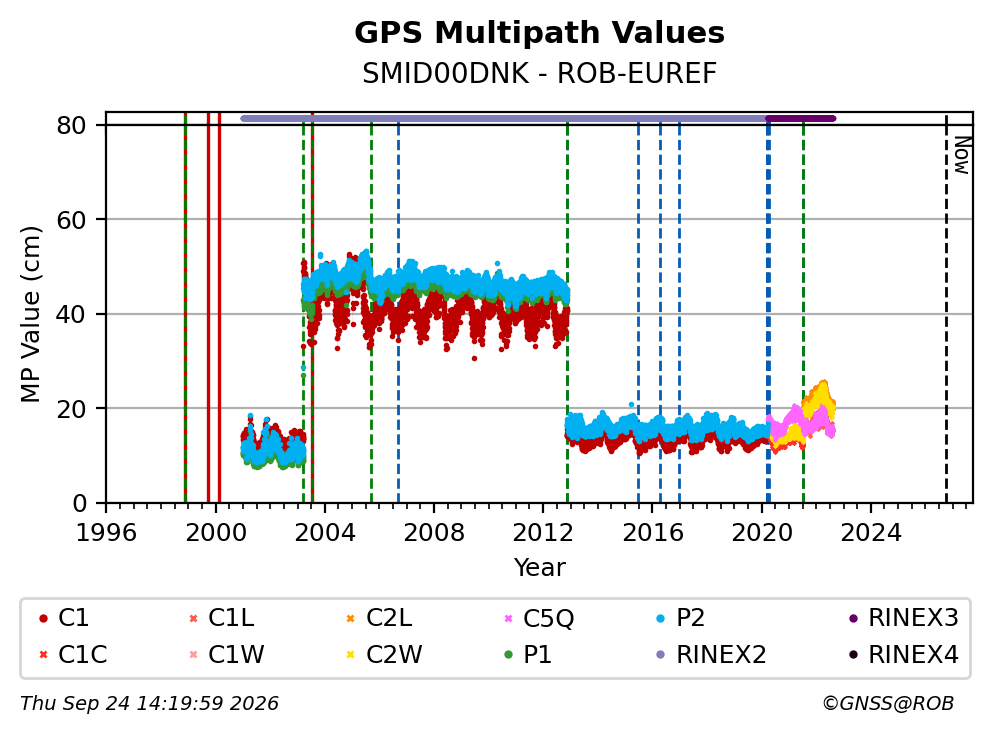
Task: Toggle the RINEX4 legend entry
Action: pyautogui.click(x=903, y=655)
